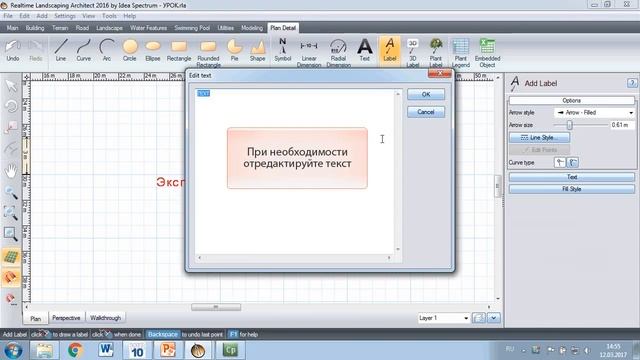
Task: Expand the Text section button
Action: [x=571, y=177]
